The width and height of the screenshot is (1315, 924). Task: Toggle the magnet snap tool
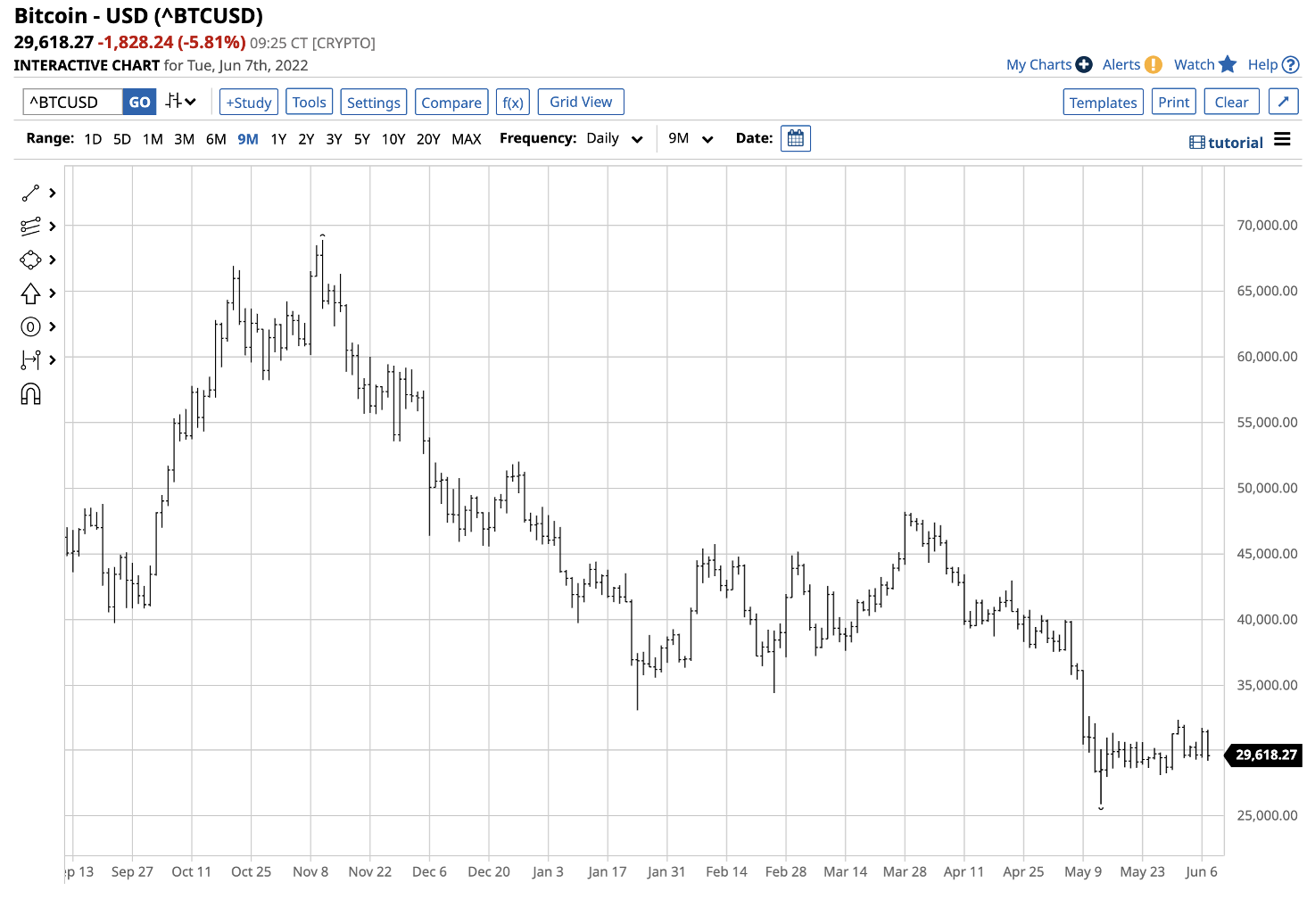[x=30, y=394]
